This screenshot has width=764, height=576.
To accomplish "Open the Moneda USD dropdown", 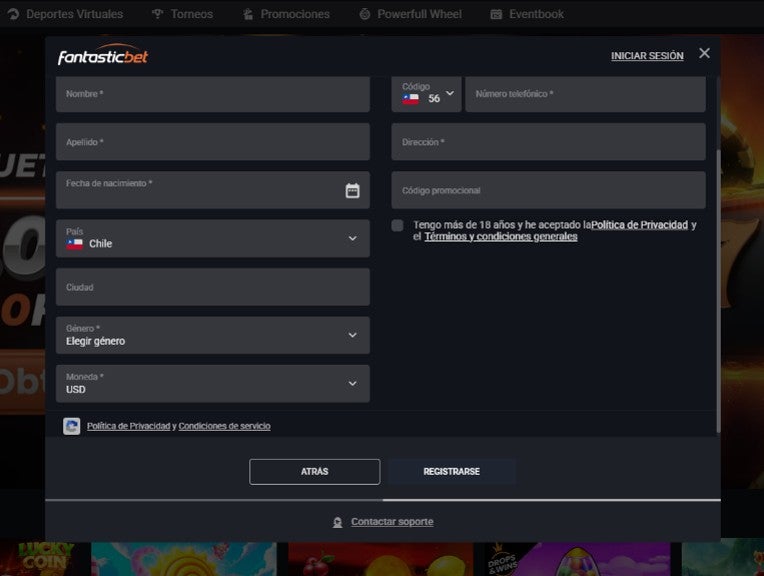I will point(213,384).
